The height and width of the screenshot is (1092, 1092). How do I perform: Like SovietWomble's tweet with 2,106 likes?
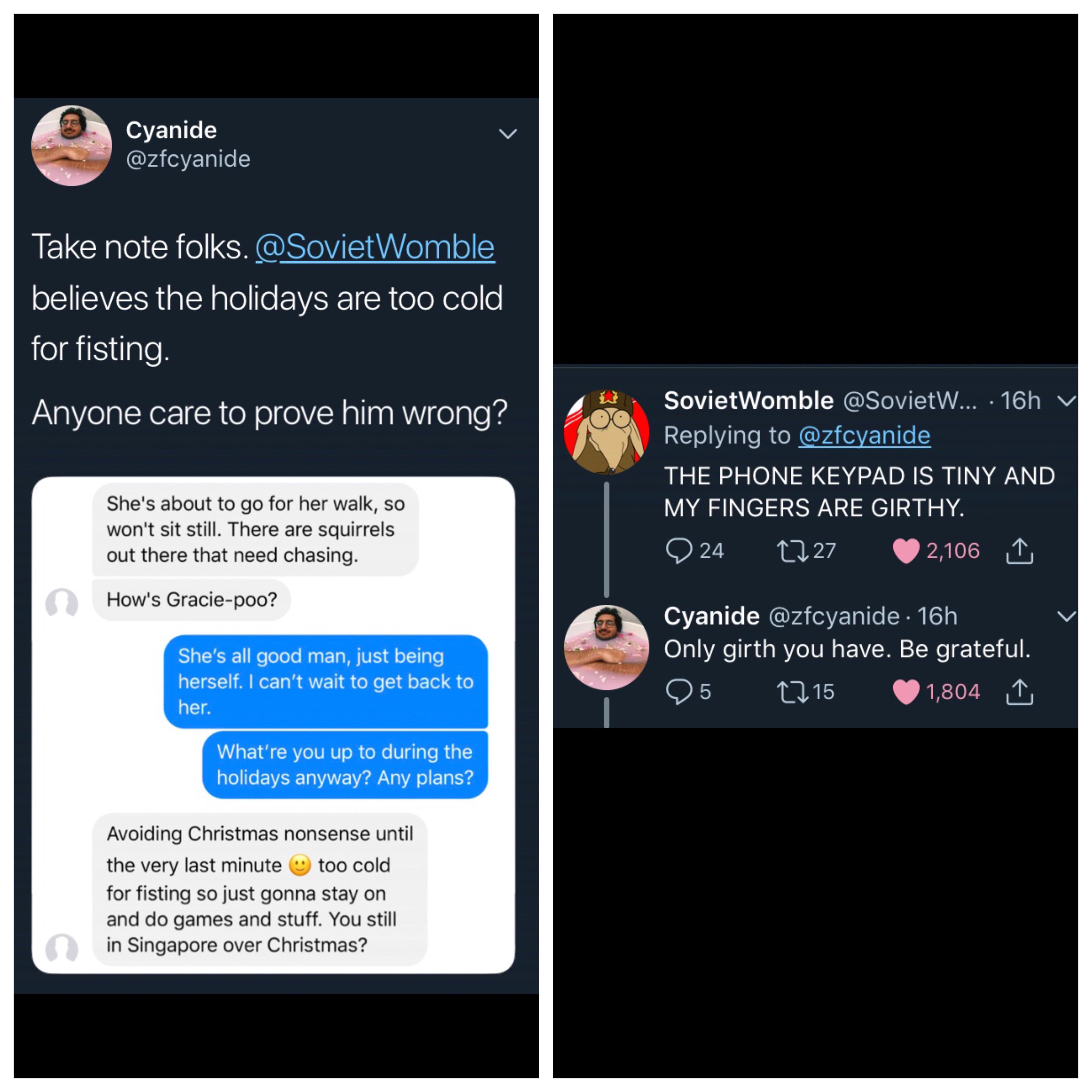(x=905, y=551)
